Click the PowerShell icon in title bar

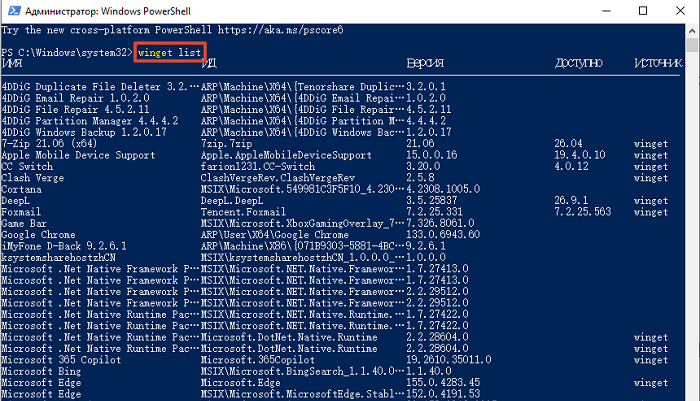click(x=14, y=11)
